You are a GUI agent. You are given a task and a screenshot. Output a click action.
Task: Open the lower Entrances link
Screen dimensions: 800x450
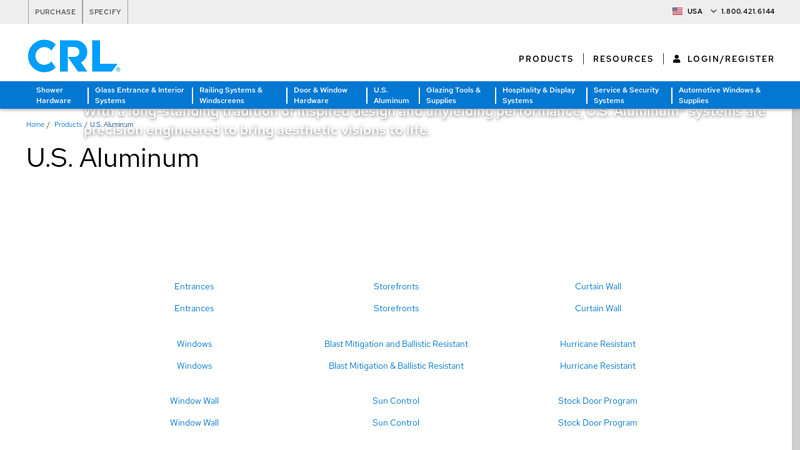coord(194,309)
